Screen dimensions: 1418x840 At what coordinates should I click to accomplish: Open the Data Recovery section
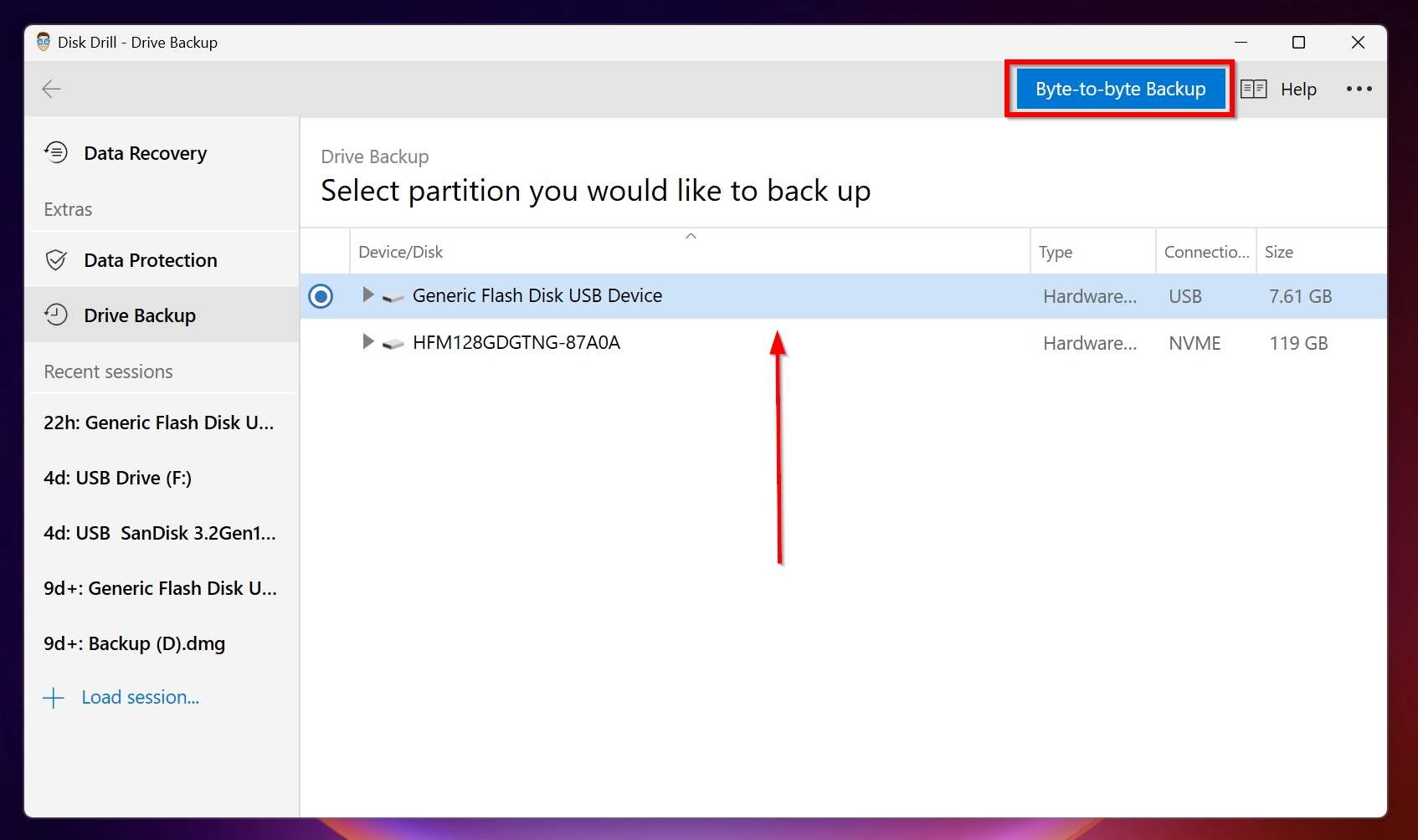pyautogui.click(x=162, y=153)
